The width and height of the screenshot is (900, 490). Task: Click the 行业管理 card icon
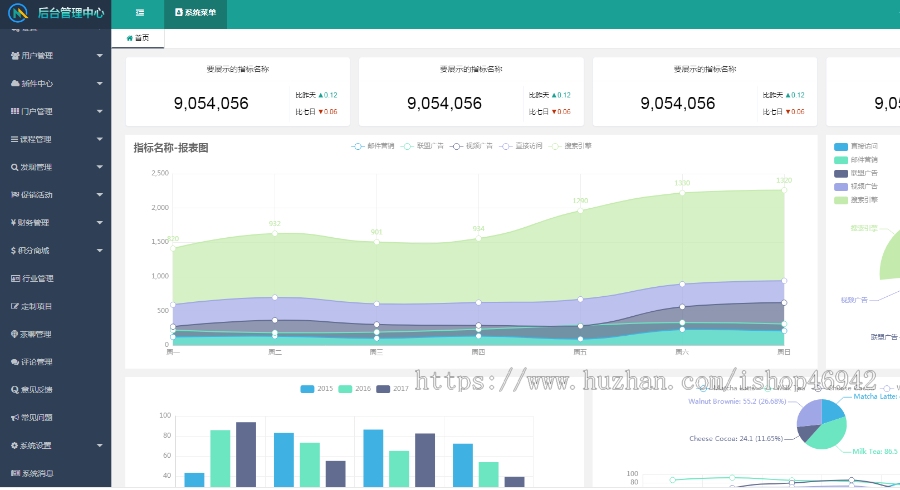coord(15,278)
